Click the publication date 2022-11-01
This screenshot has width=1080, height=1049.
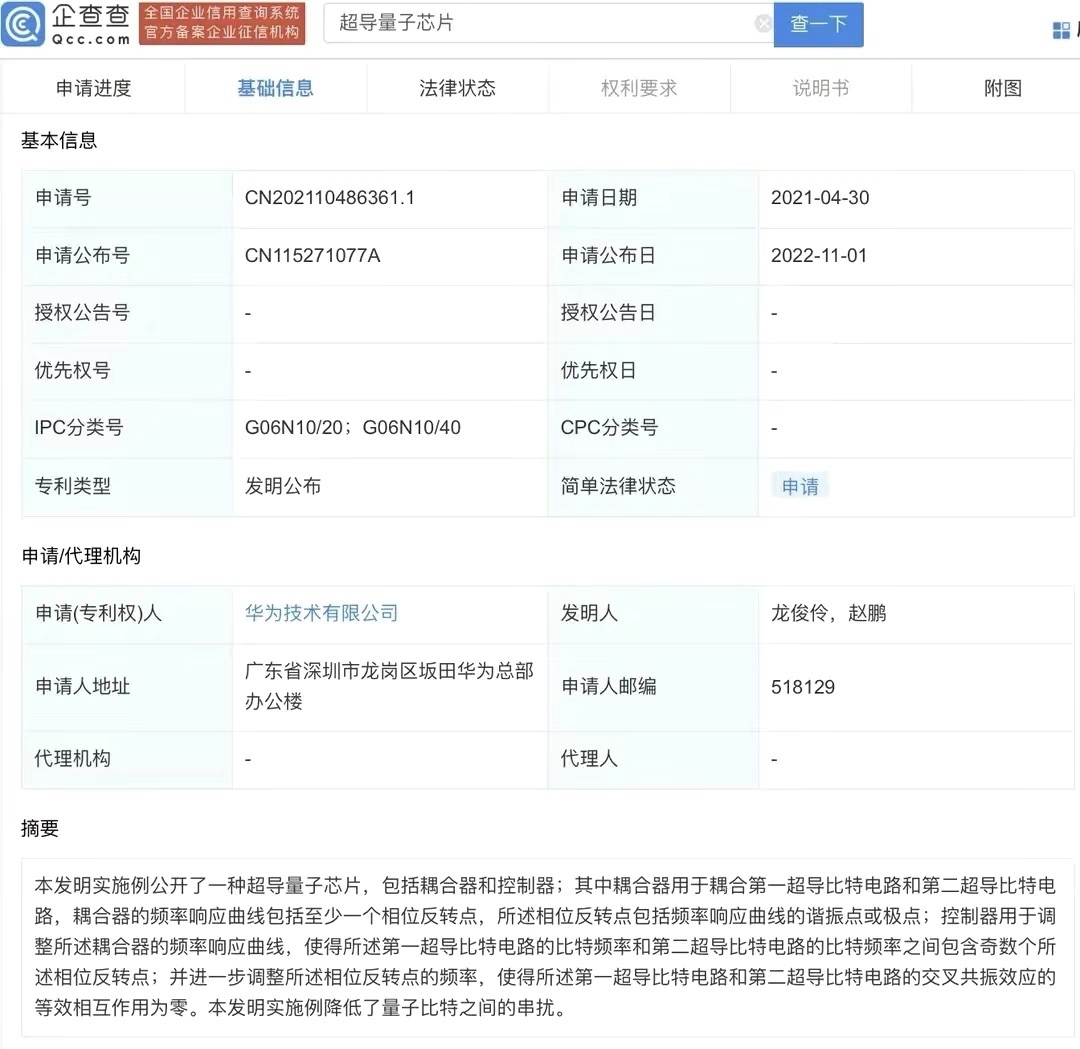[819, 256]
